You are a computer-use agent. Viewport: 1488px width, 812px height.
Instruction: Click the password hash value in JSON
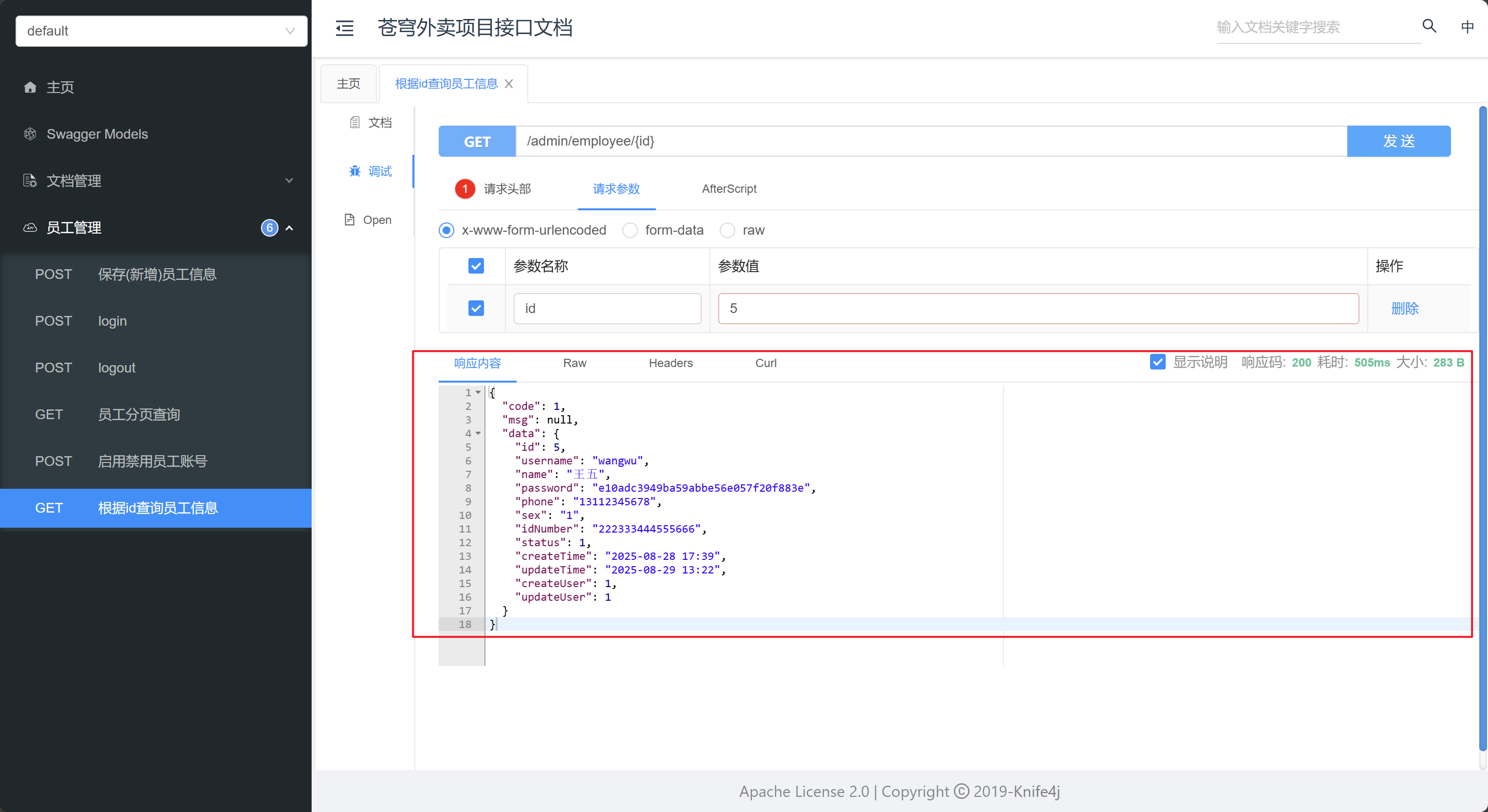tap(701, 488)
